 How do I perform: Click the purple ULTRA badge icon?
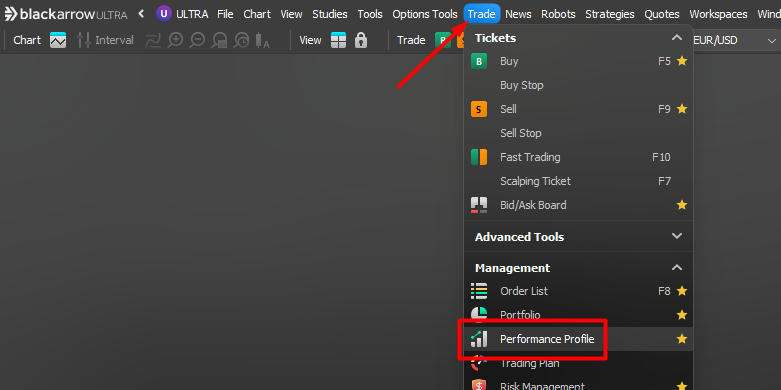[163, 14]
